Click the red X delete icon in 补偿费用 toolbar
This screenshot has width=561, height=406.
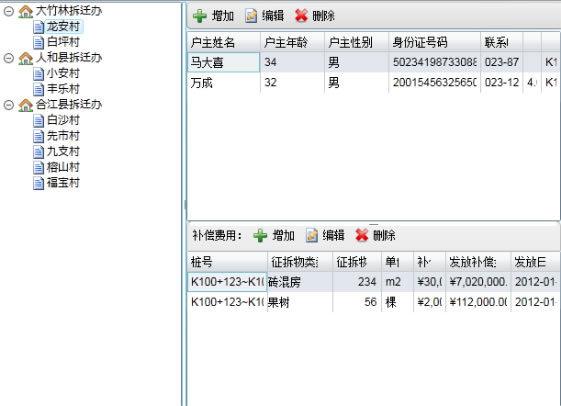(x=362, y=235)
